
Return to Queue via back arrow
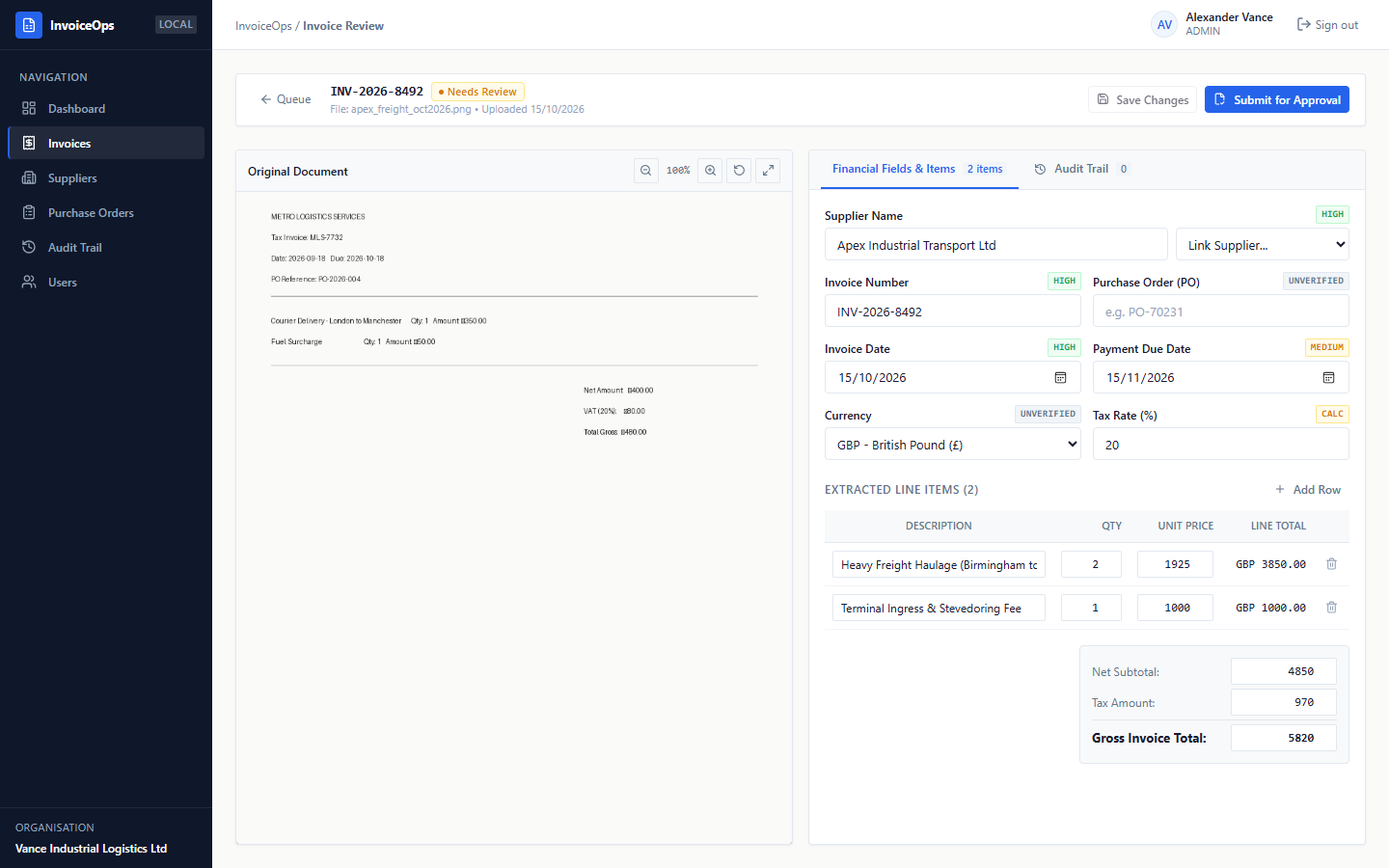[286, 99]
